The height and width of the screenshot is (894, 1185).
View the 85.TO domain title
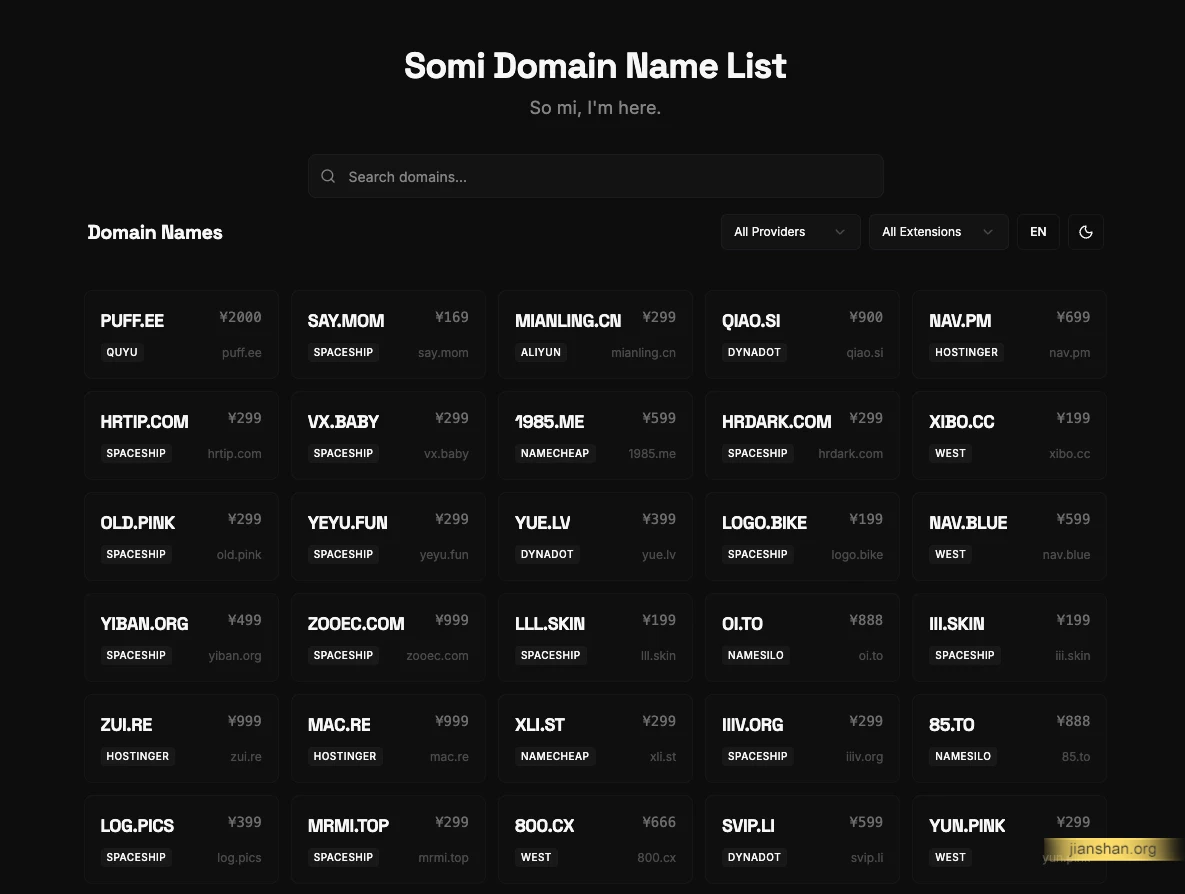click(951, 725)
